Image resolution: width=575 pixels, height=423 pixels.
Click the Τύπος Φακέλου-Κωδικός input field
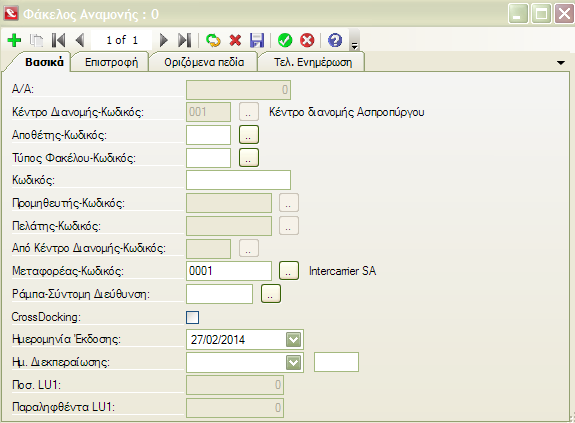(x=208, y=158)
